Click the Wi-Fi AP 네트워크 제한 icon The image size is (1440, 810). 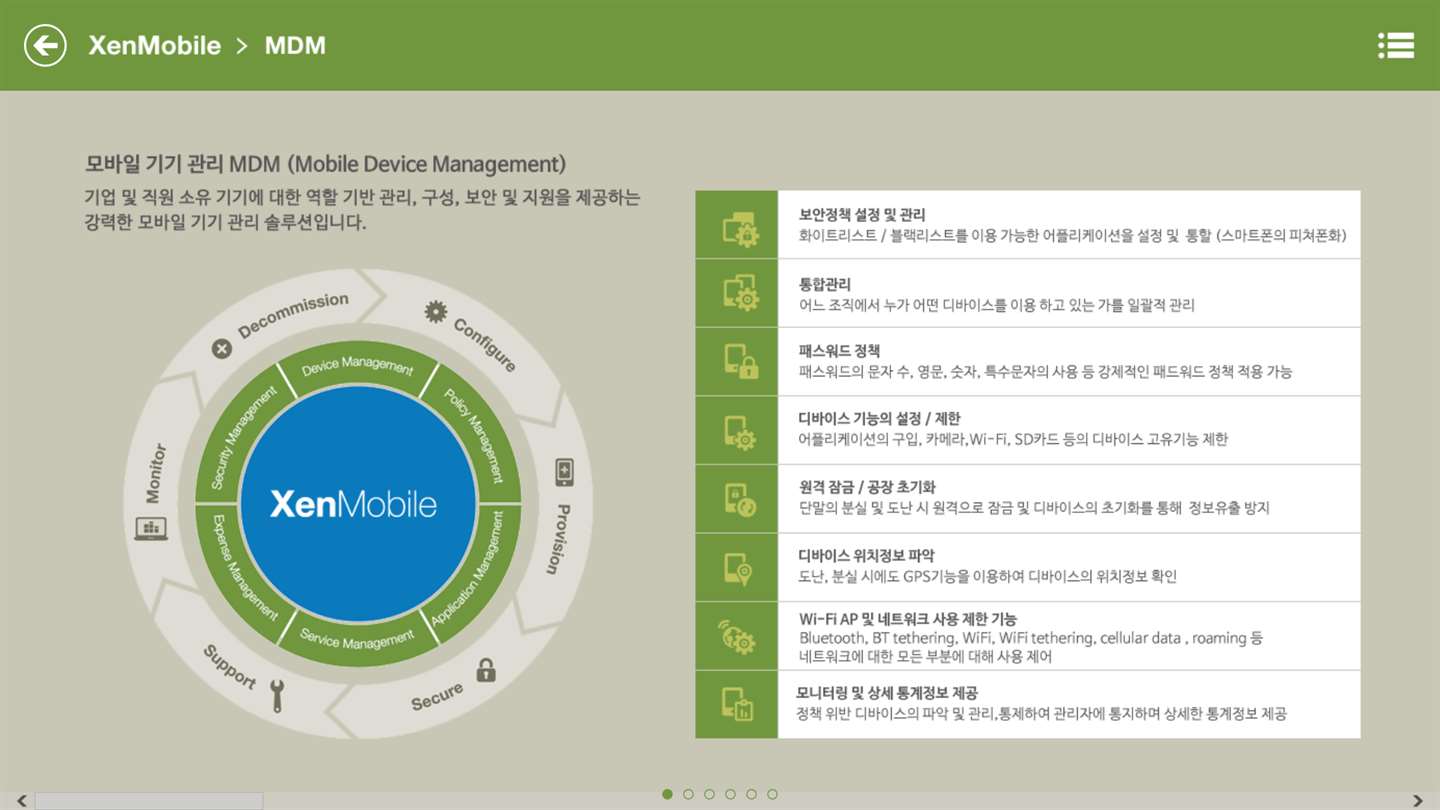(738, 636)
